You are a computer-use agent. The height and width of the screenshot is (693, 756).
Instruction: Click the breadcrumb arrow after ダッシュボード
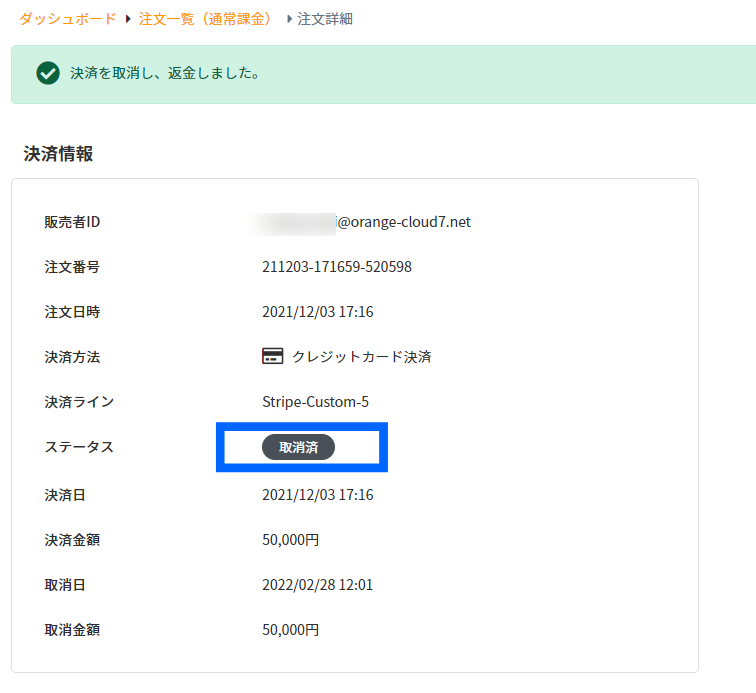point(128,19)
